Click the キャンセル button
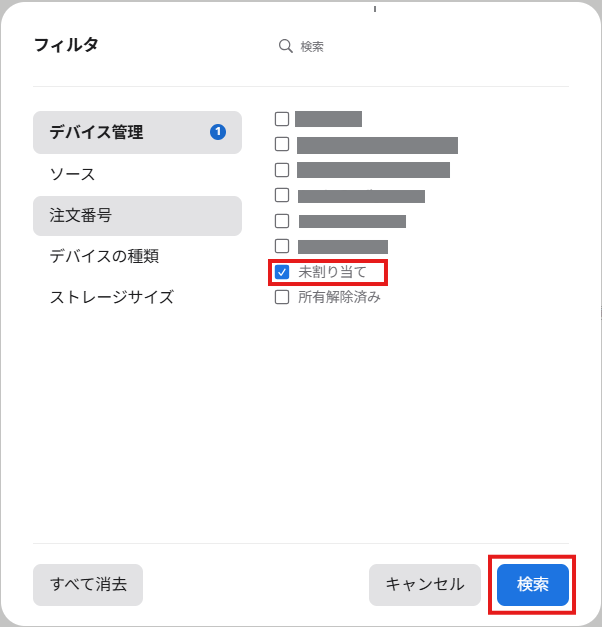The width and height of the screenshot is (602, 627). (425, 585)
